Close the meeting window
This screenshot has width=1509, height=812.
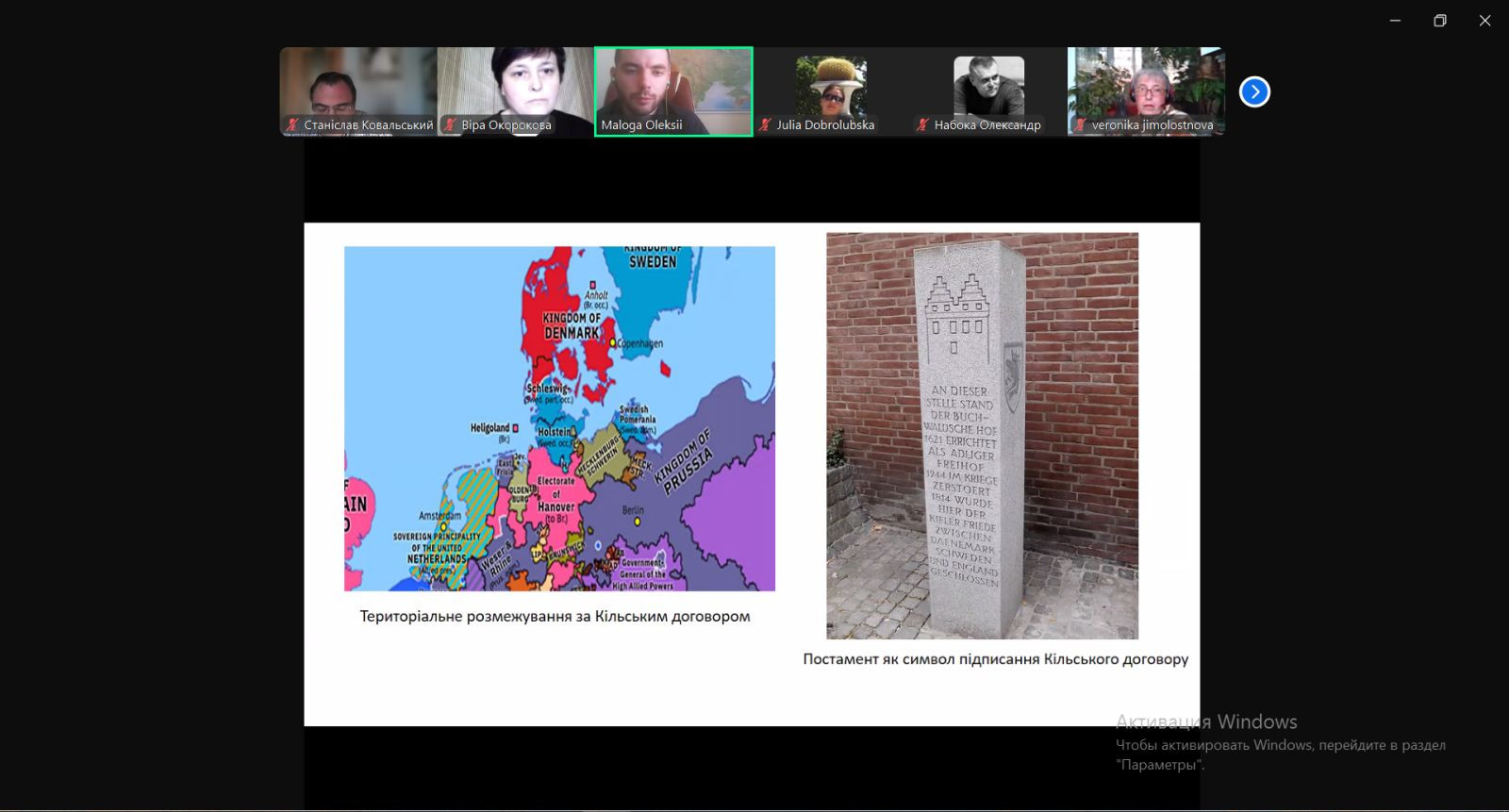pos(1484,21)
